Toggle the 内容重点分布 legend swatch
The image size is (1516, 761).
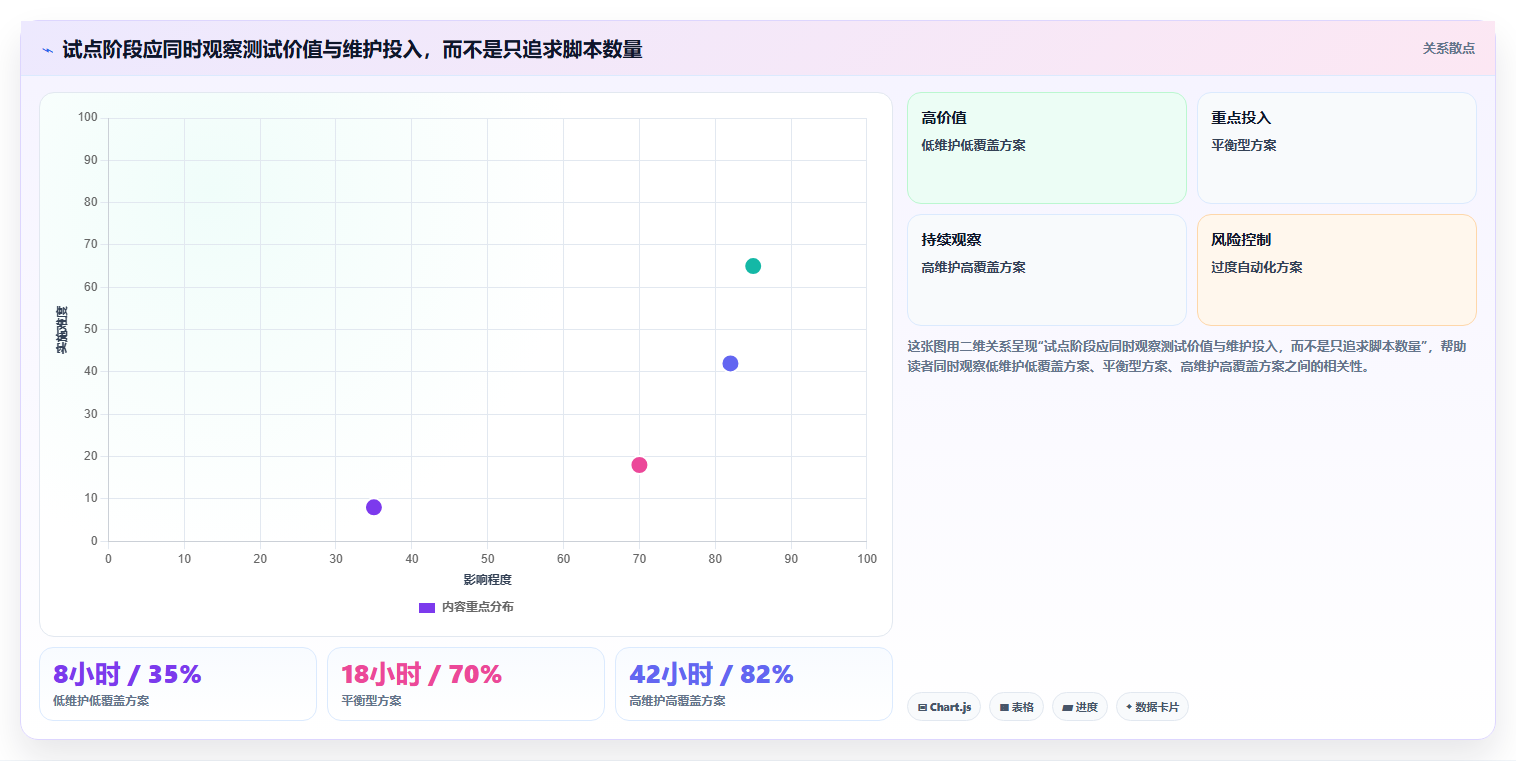tap(427, 607)
